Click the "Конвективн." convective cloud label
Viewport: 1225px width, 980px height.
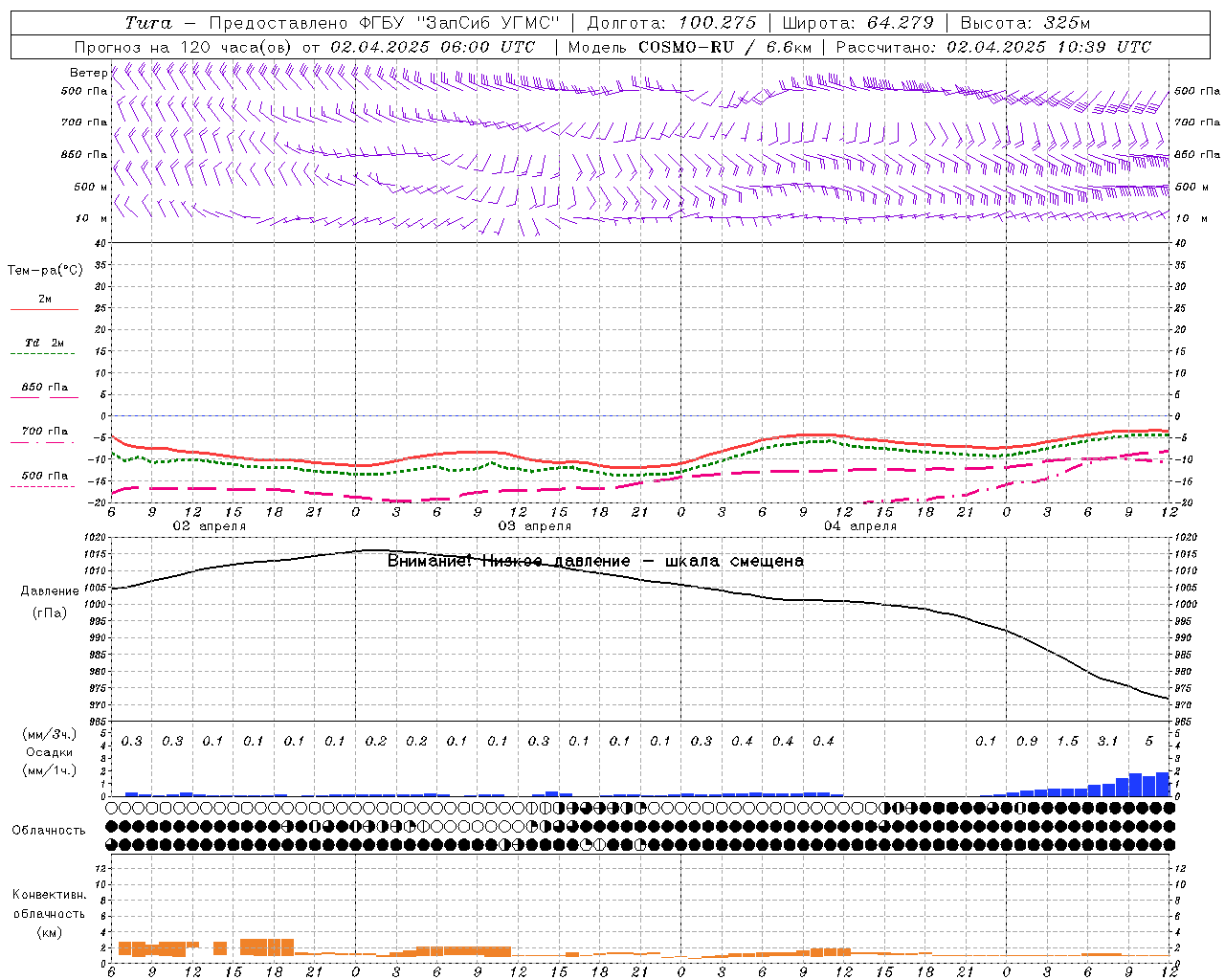pos(49,895)
